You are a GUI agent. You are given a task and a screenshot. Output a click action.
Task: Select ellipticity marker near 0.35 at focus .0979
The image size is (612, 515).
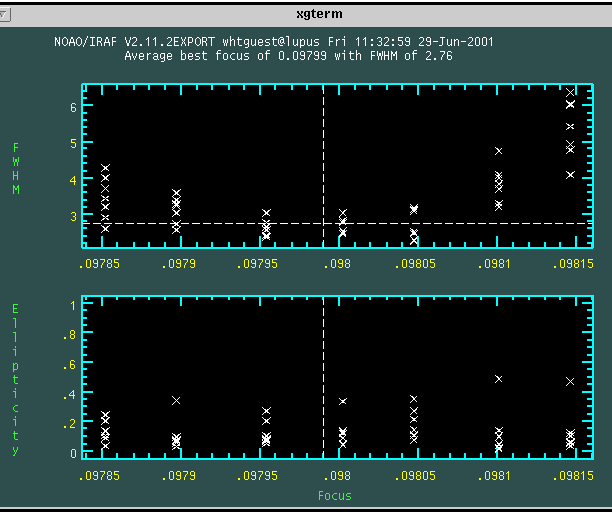176,400
